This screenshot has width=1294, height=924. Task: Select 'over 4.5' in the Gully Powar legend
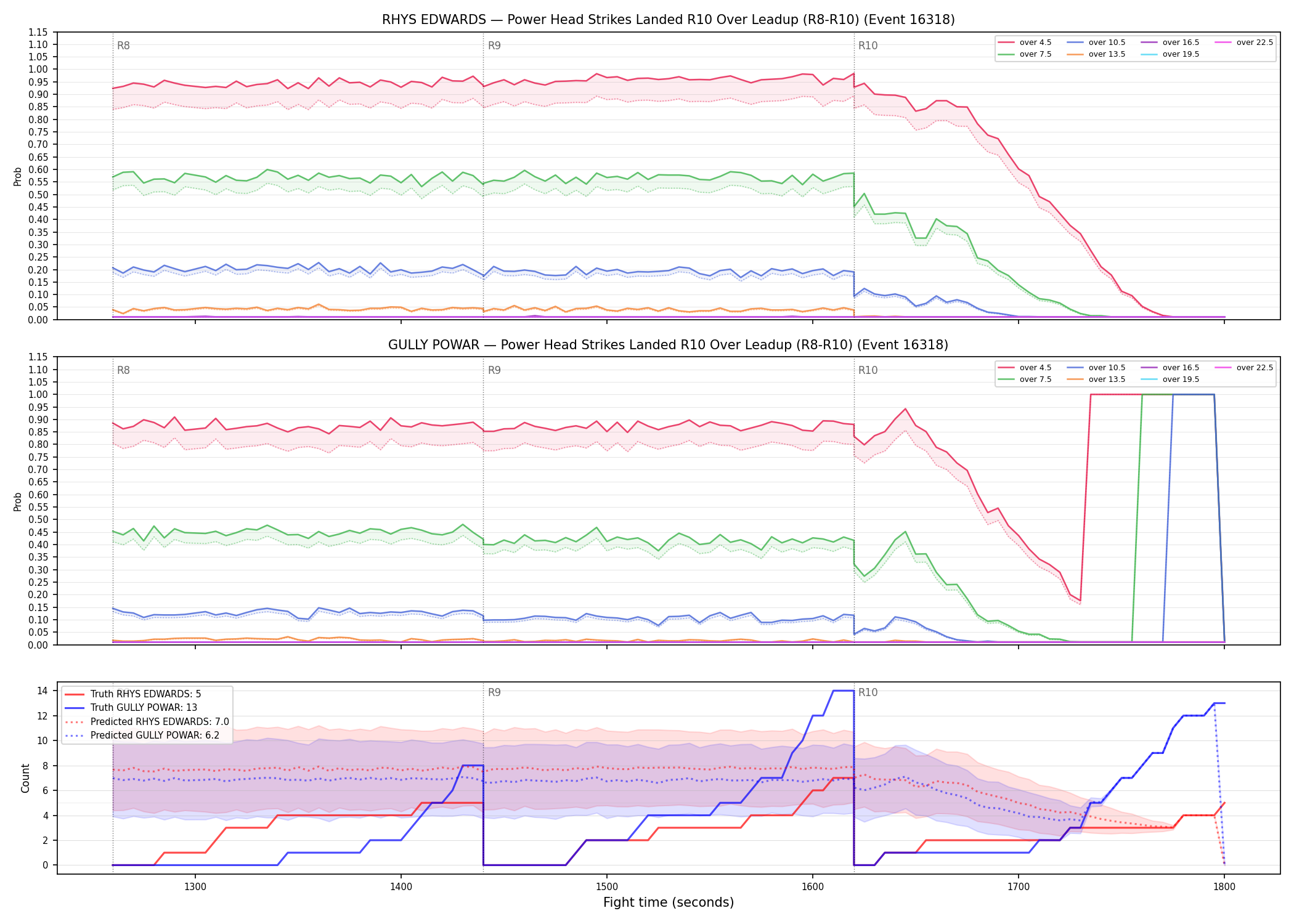pos(1025,368)
